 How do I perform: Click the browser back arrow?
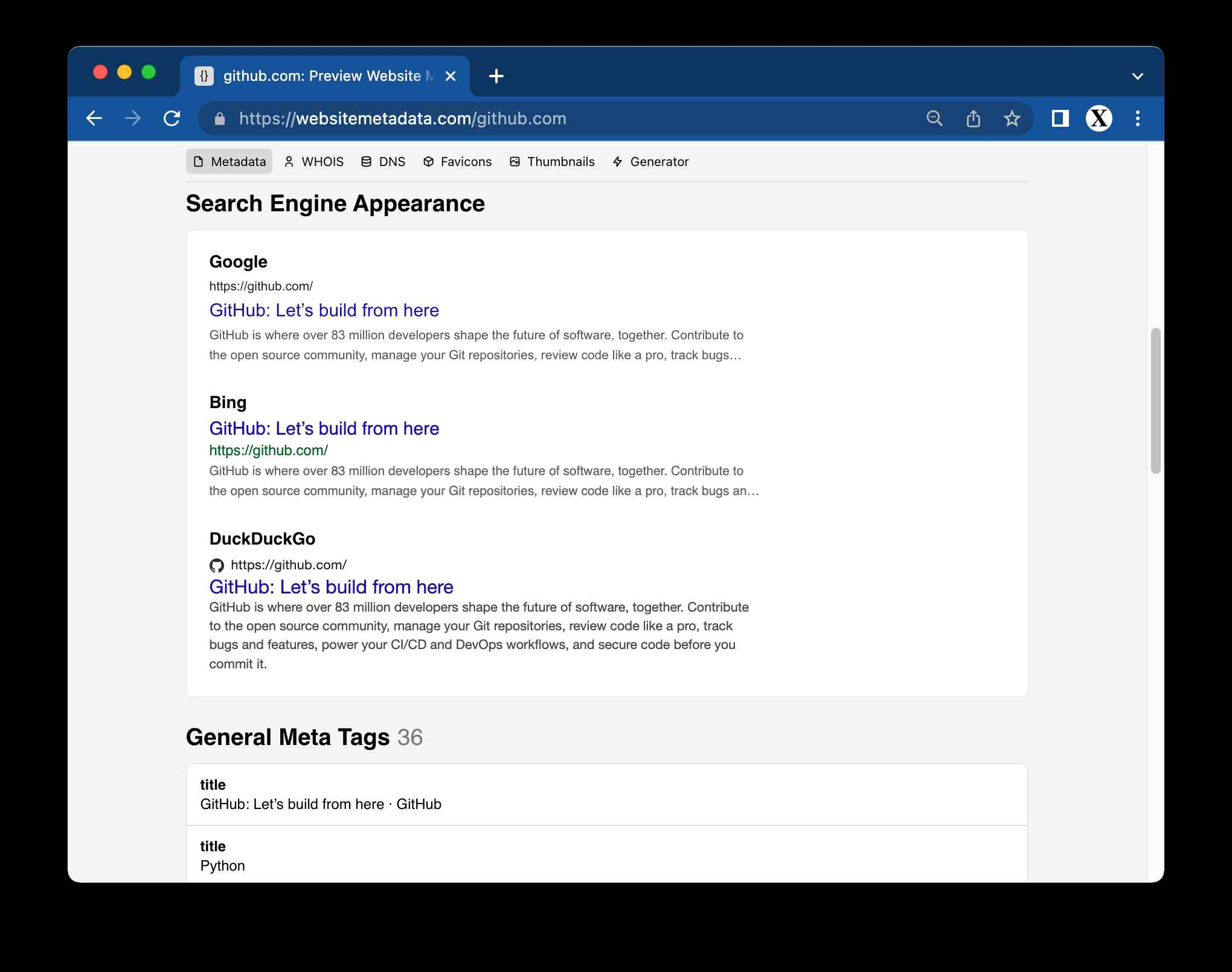[x=94, y=118]
